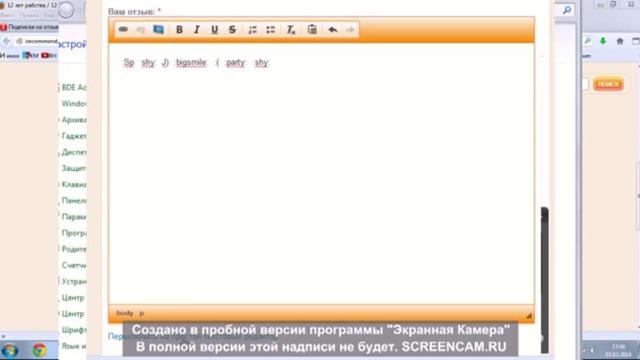Insert a numbered list
The height and width of the screenshot is (360, 640).
click(x=253, y=29)
